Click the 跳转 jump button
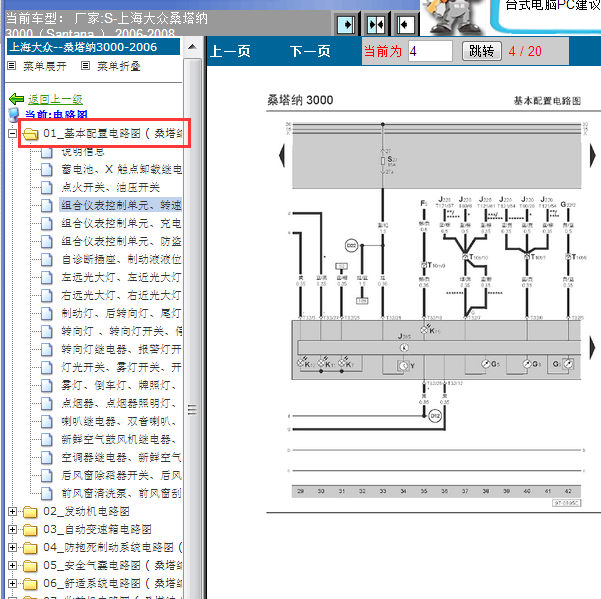Screen dimensions: 601x599 point(482,51)
